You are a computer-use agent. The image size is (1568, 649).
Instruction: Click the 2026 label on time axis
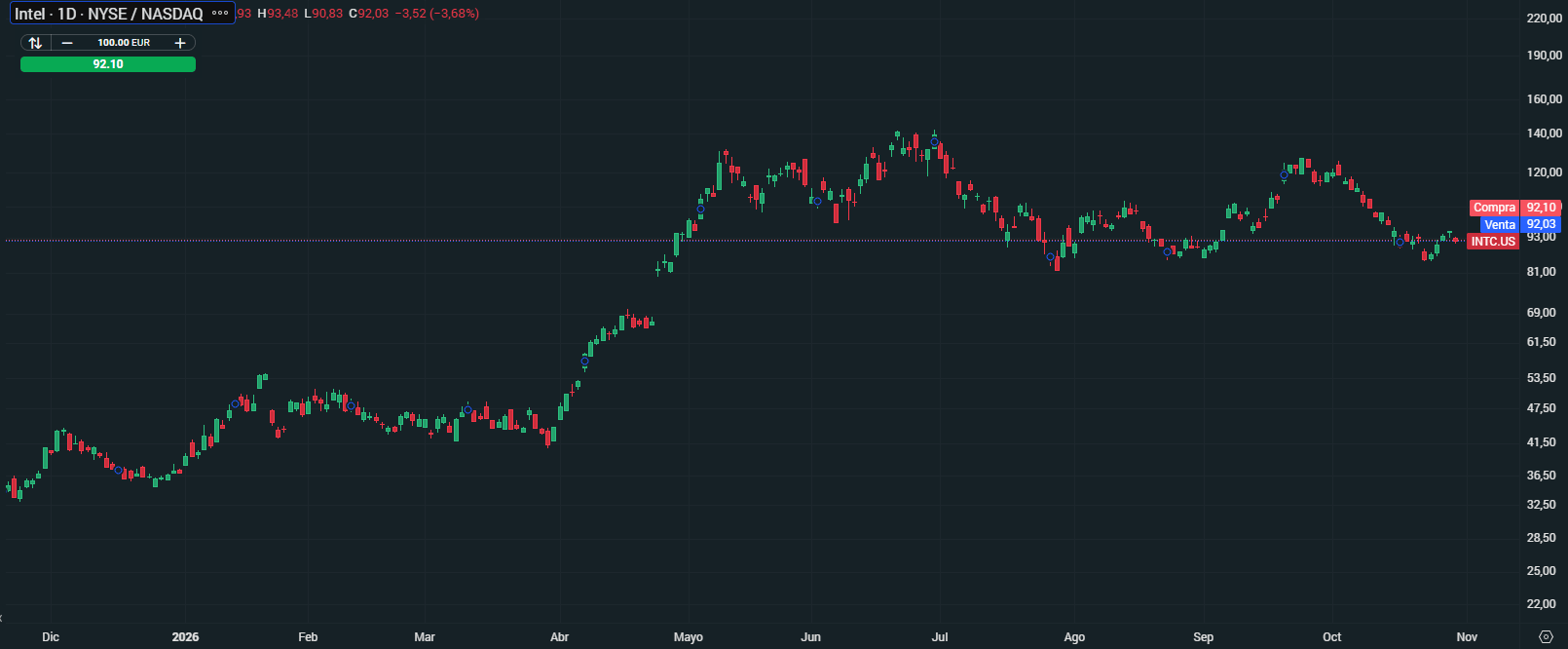pos(185,637)
